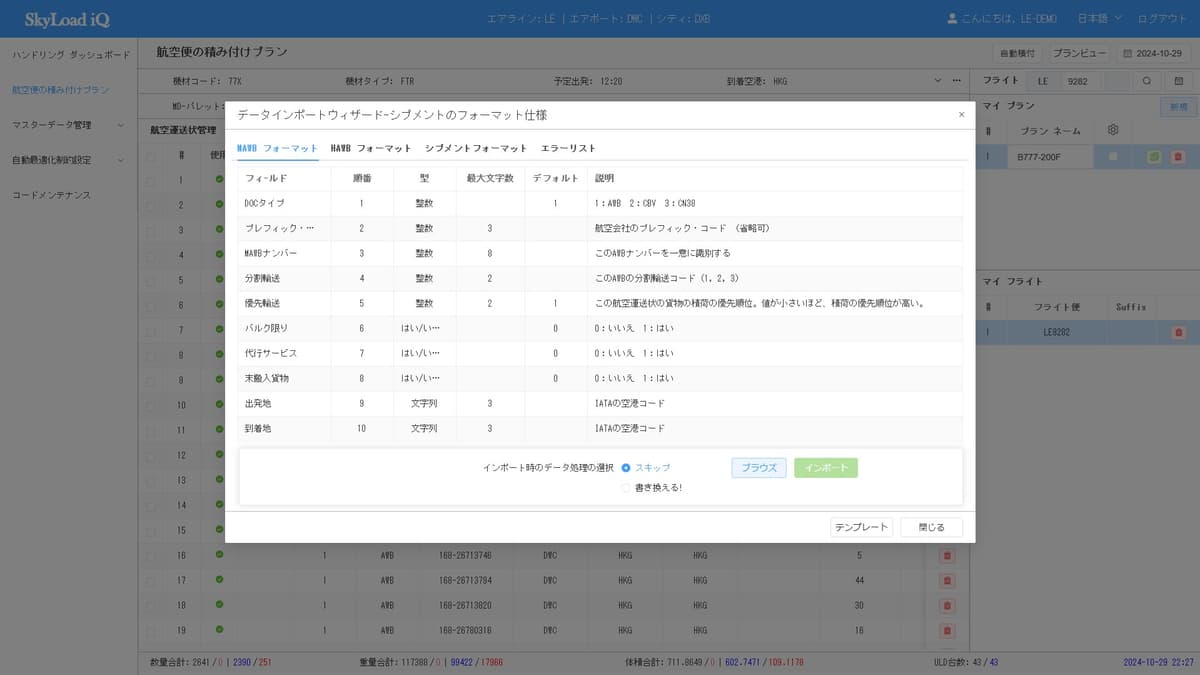Click green status icon in row 17
This screenshot has height=675, width=1200.
click(x=219, y=580)
